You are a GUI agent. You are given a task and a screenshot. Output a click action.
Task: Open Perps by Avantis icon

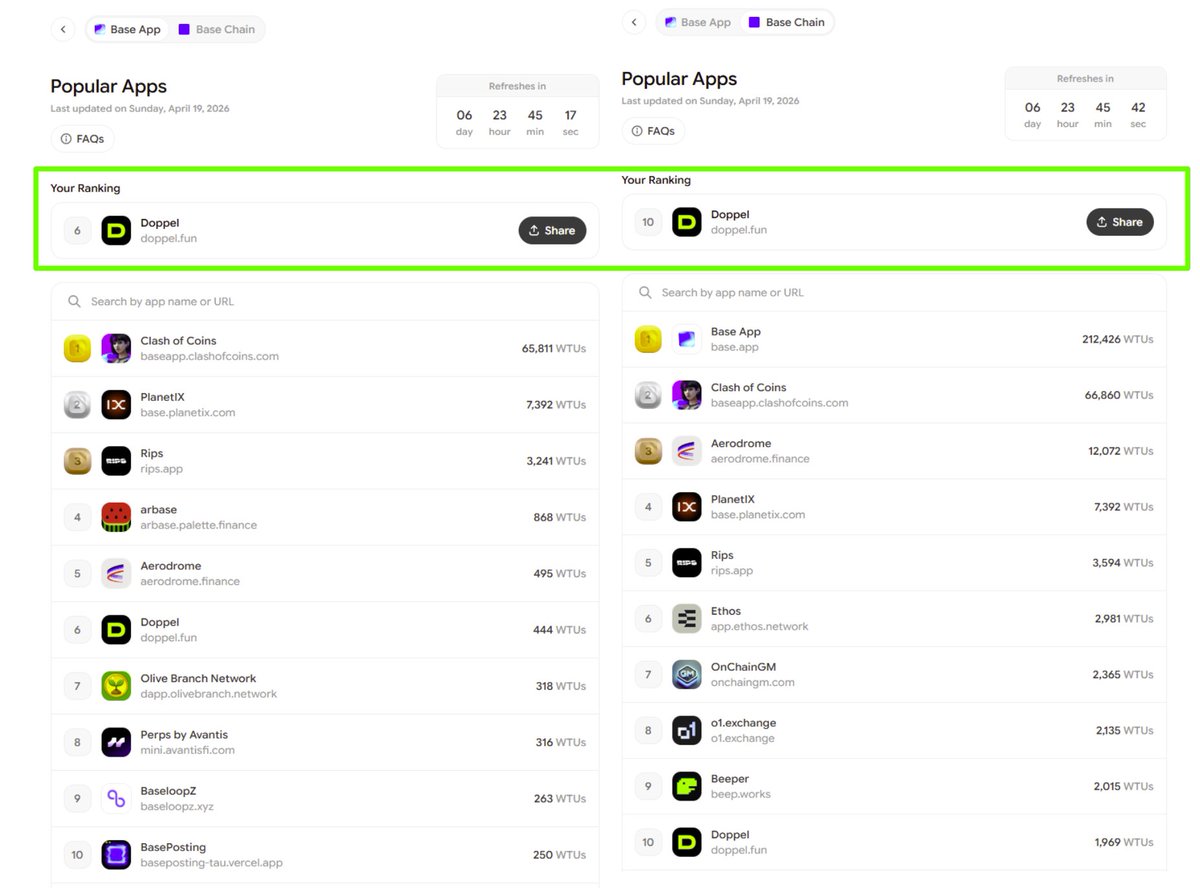(x=116, y=742)
